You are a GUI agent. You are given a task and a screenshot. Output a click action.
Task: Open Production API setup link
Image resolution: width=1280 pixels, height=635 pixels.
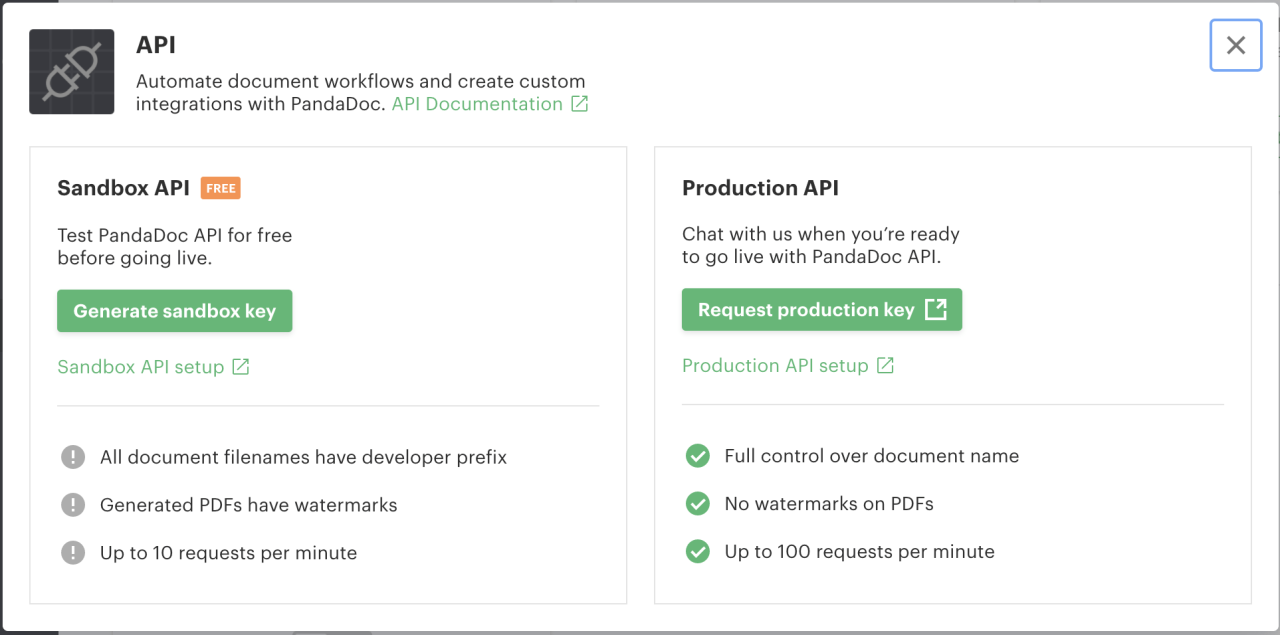click(x=775, y=366)
